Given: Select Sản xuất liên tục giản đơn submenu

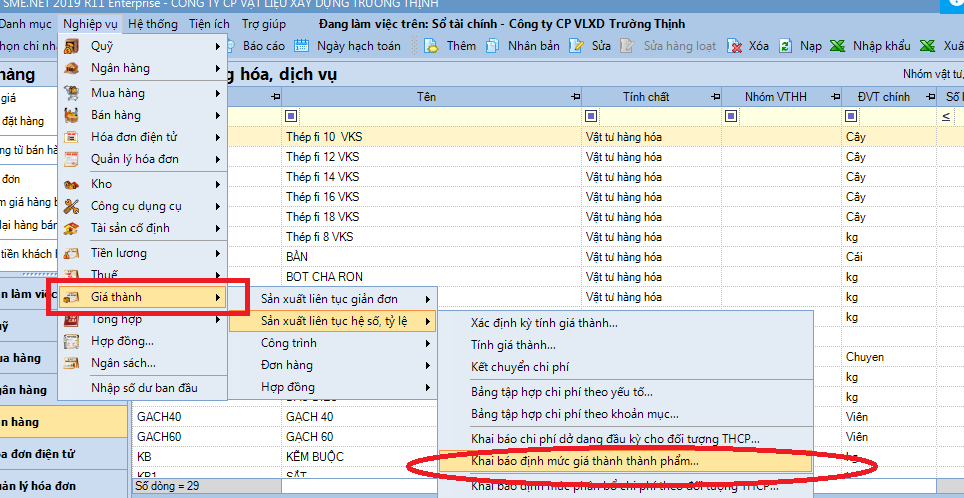Looking at the screenshot, I should coord(333,299).
